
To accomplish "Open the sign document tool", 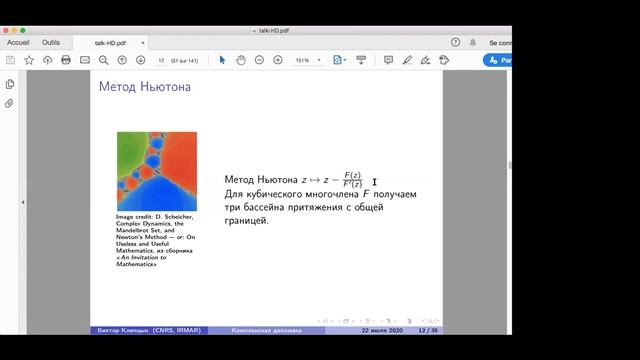I will tap(425, 60).
